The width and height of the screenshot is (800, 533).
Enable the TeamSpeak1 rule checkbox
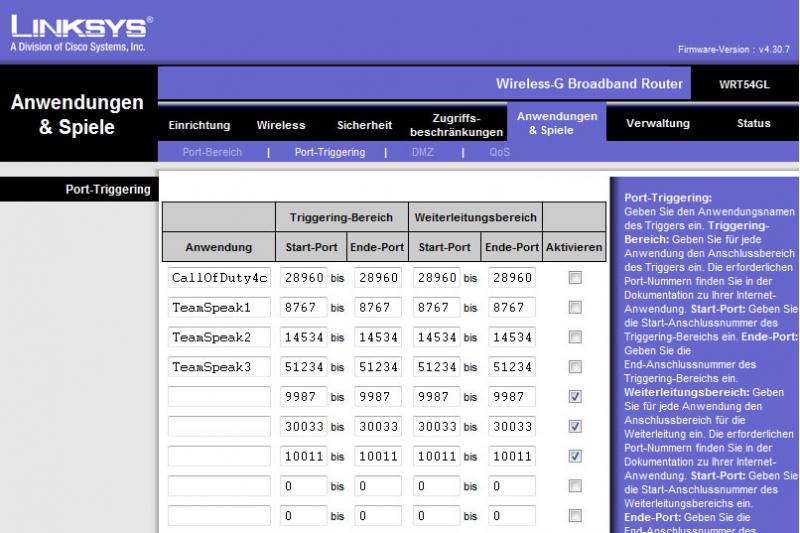575,308
